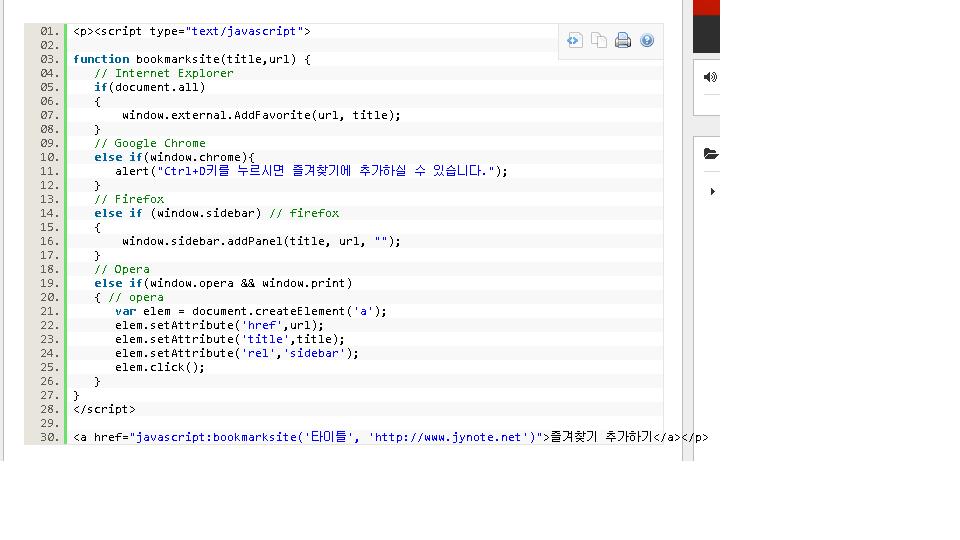Expand the right arrow in sidebar
The height and width of the screenshot is (540, 960).
712,192
